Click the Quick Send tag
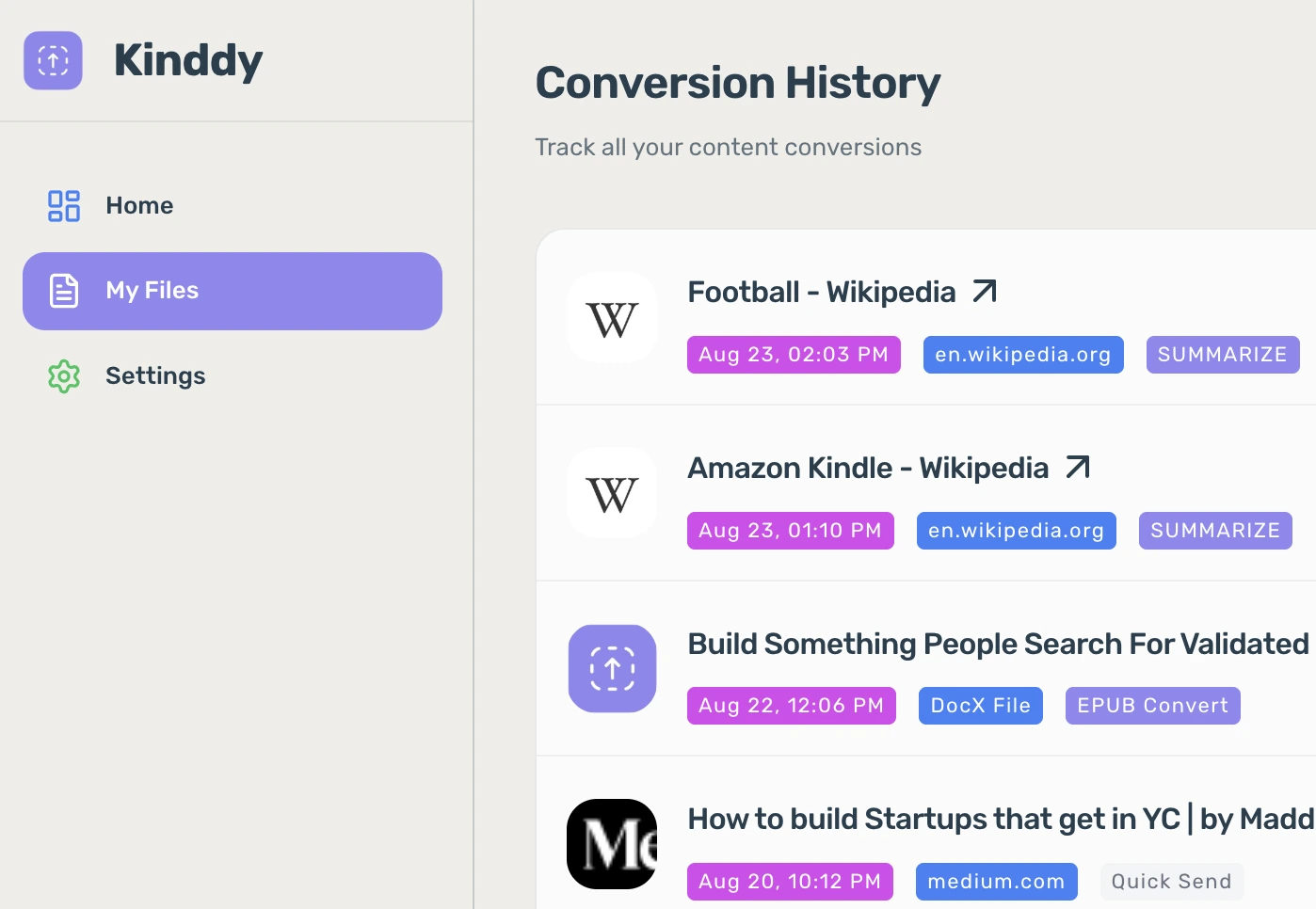Image resolution: width=1316 pixels, height=909 pixels. tap(1171, 882)
